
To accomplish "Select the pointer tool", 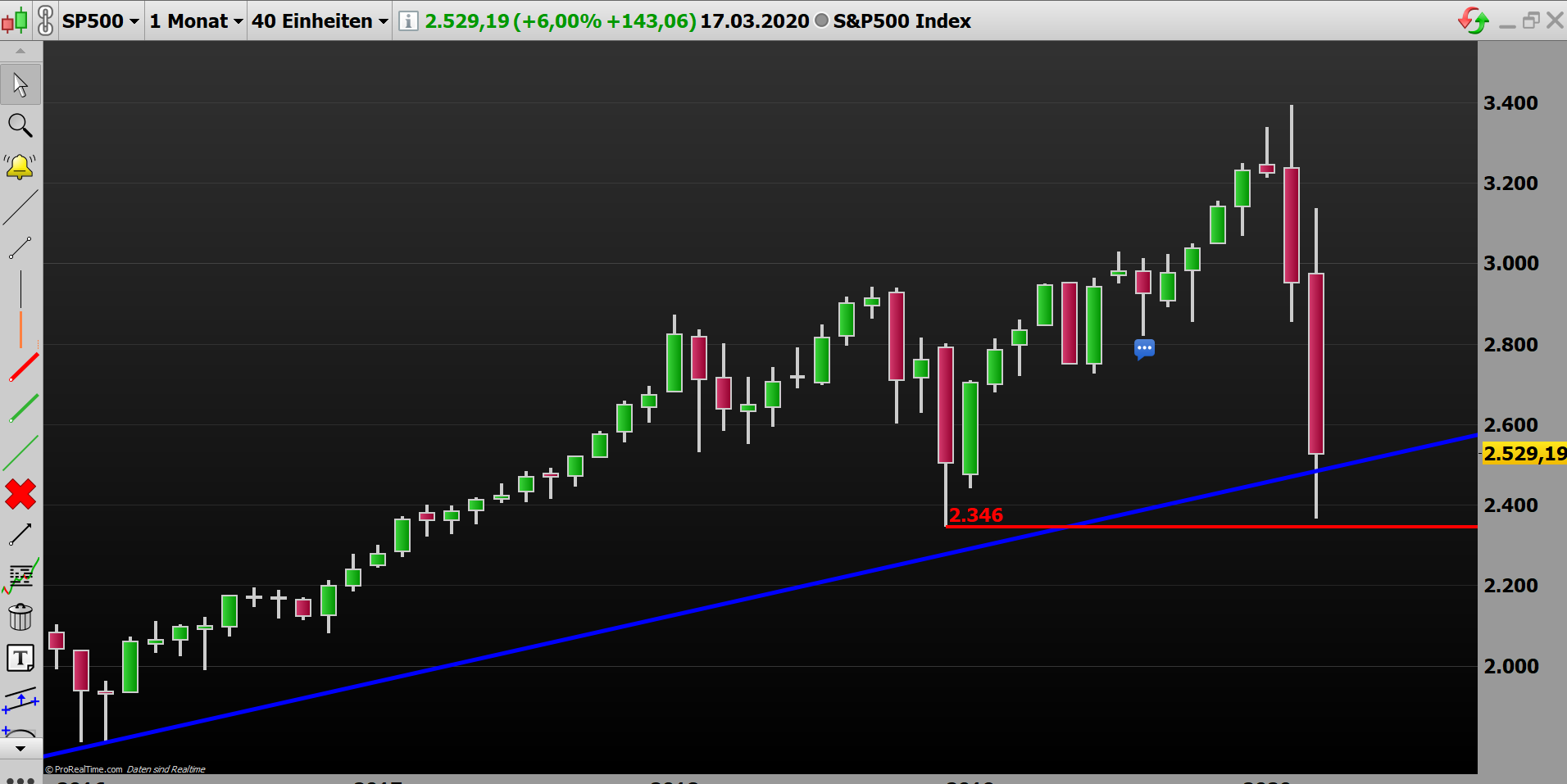I will pos(20,84).
